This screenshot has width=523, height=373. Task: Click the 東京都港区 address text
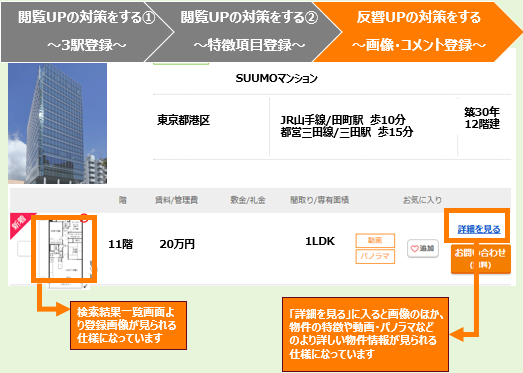183,120
